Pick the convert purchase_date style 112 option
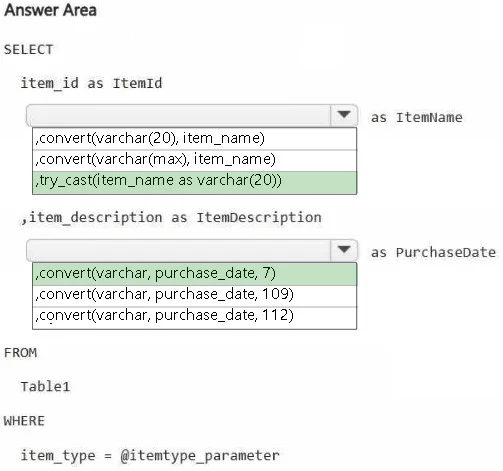503x471 pixels. coord(194,318)
